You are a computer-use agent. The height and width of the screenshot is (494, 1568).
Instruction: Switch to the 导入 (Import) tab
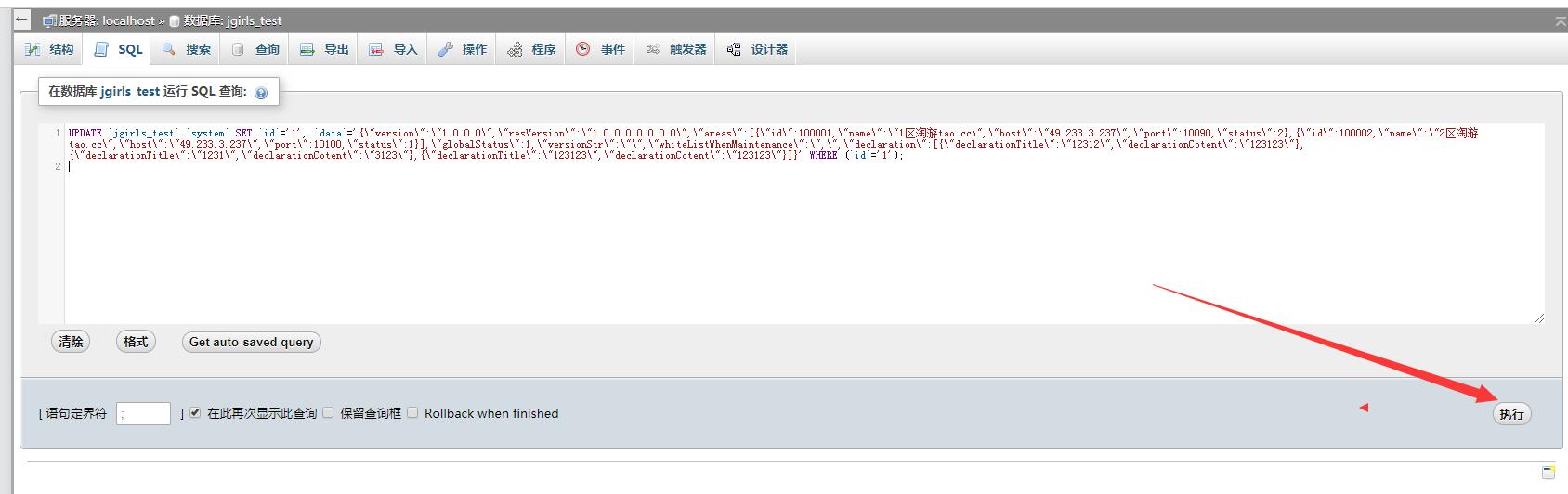(393, 49)
